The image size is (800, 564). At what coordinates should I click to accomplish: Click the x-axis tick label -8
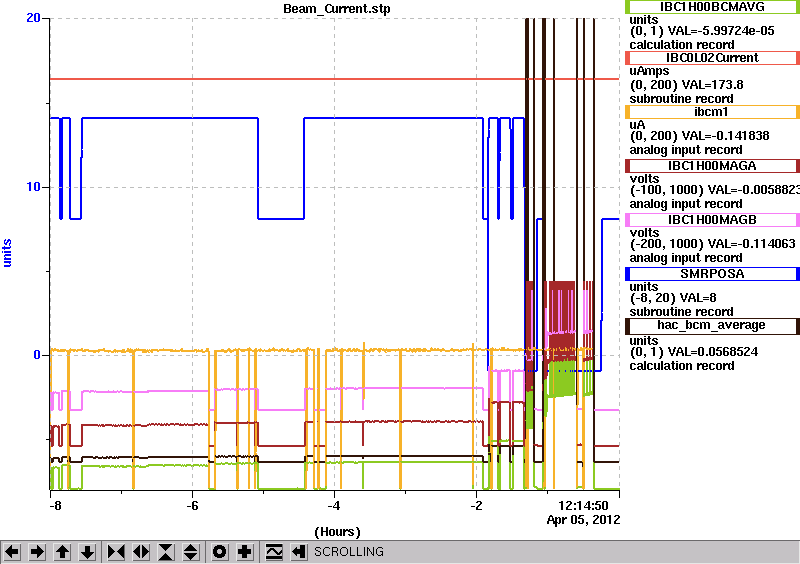point(55,506)
